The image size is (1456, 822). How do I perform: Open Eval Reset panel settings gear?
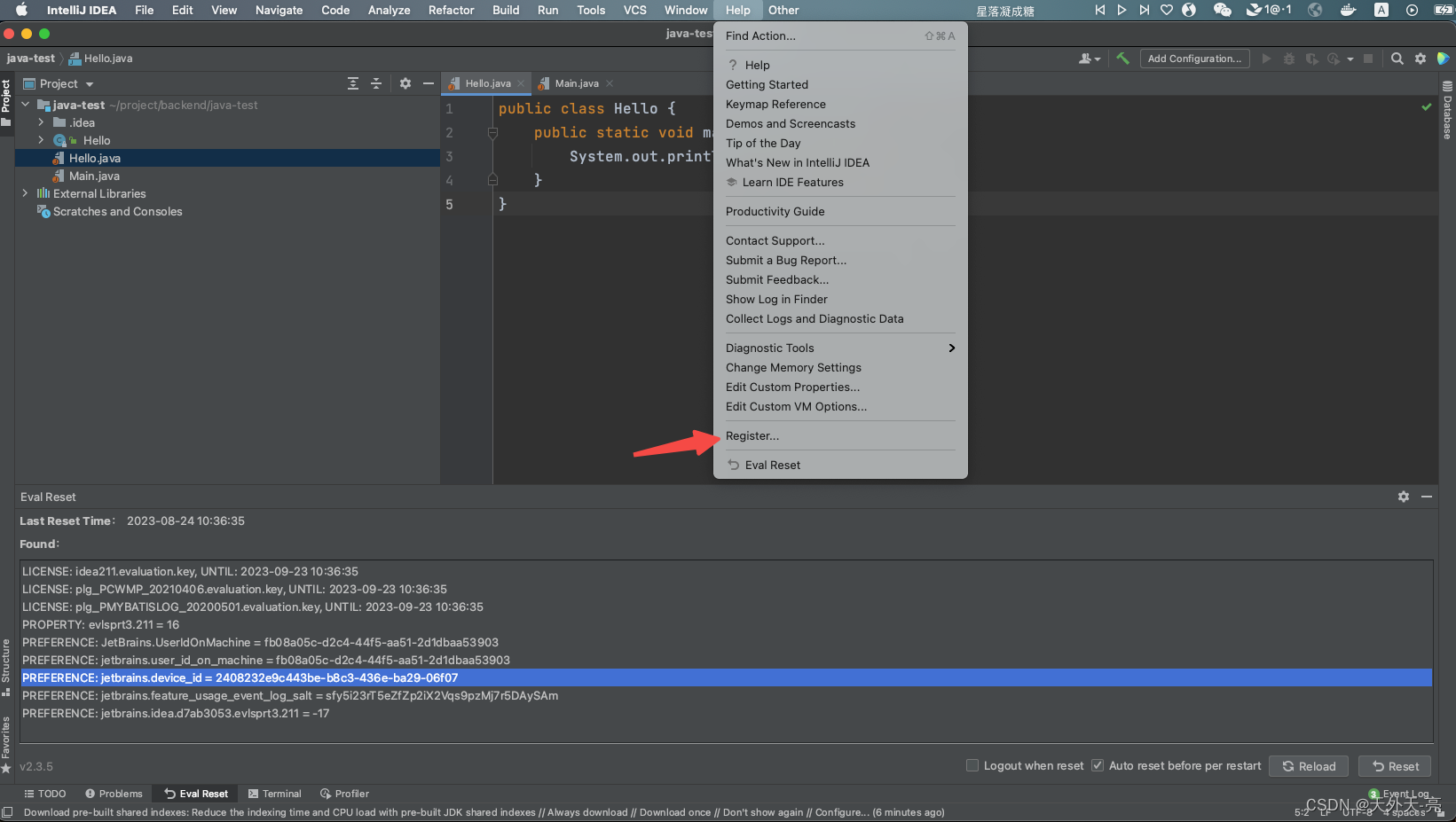tap(1404, 497)
